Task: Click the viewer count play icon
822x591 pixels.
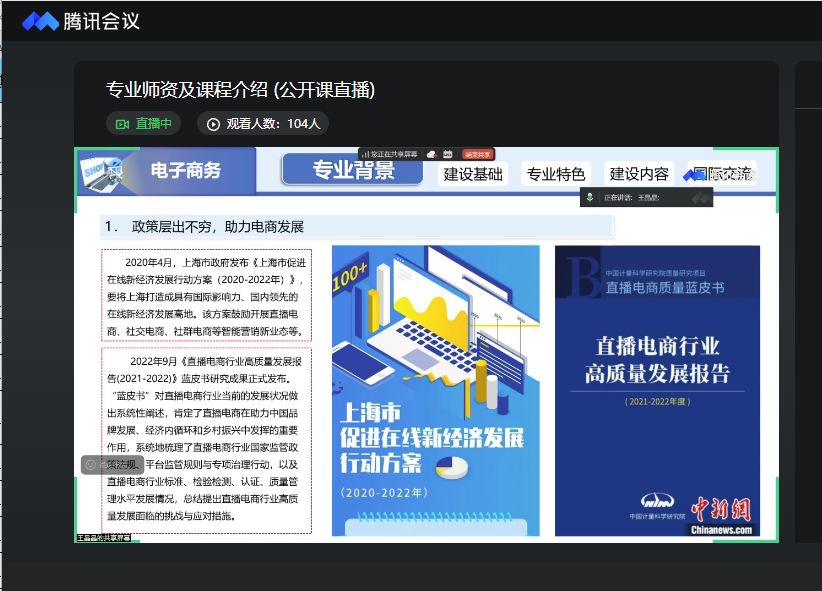Action: [x=213, y=124]
